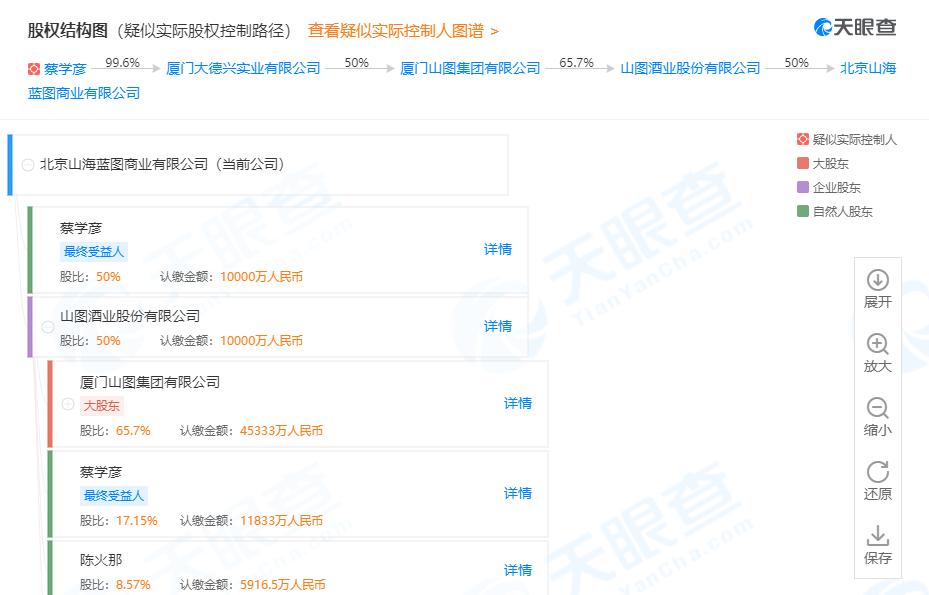Open 查看疑似实际控制人图谱 link
Image resolution: width=929 pixels, height=595 pixels.
pyautogui.click(x=403, y=31)
